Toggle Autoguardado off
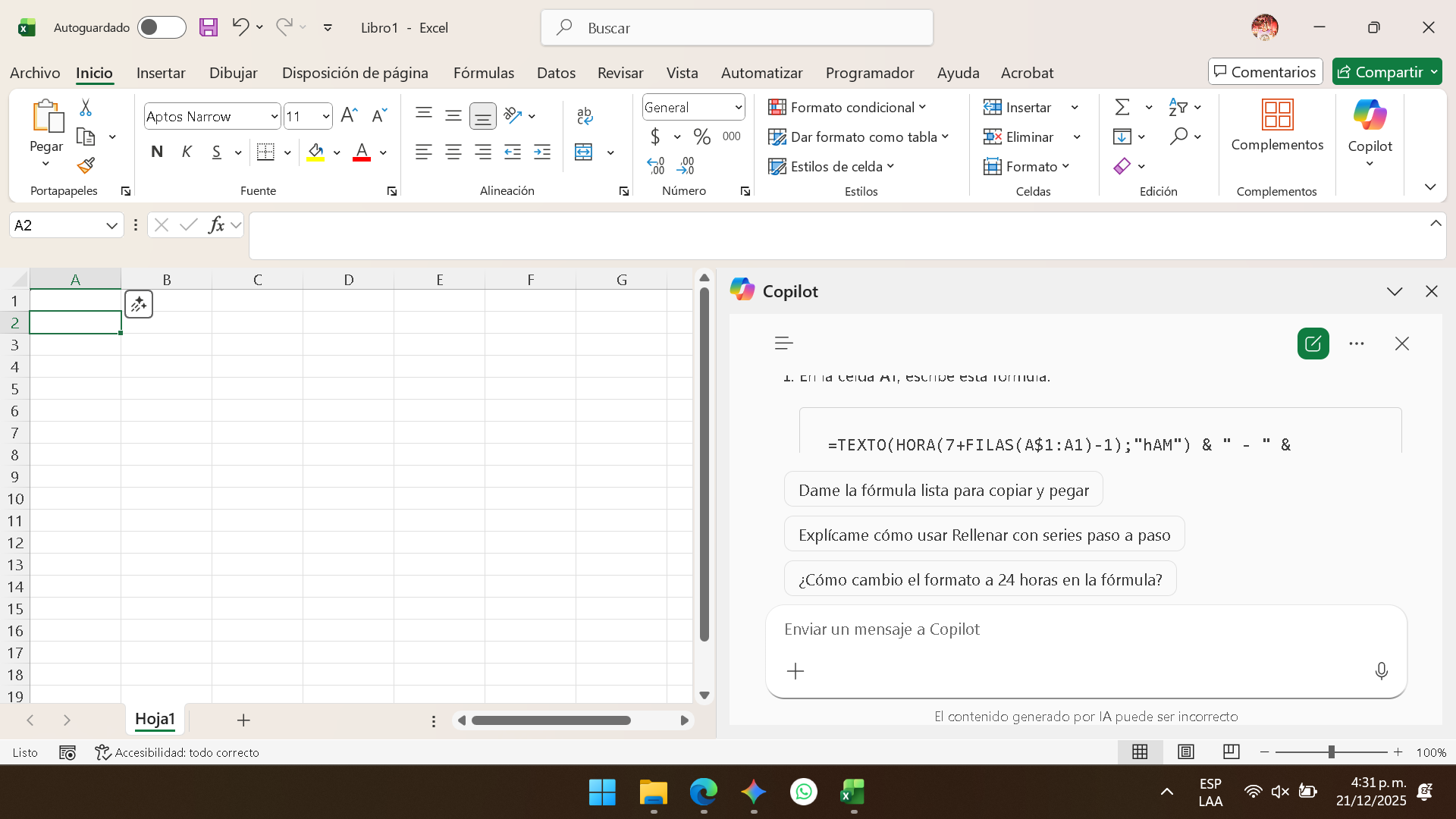This screenshot has width=1456, height=819. point(161,27)
